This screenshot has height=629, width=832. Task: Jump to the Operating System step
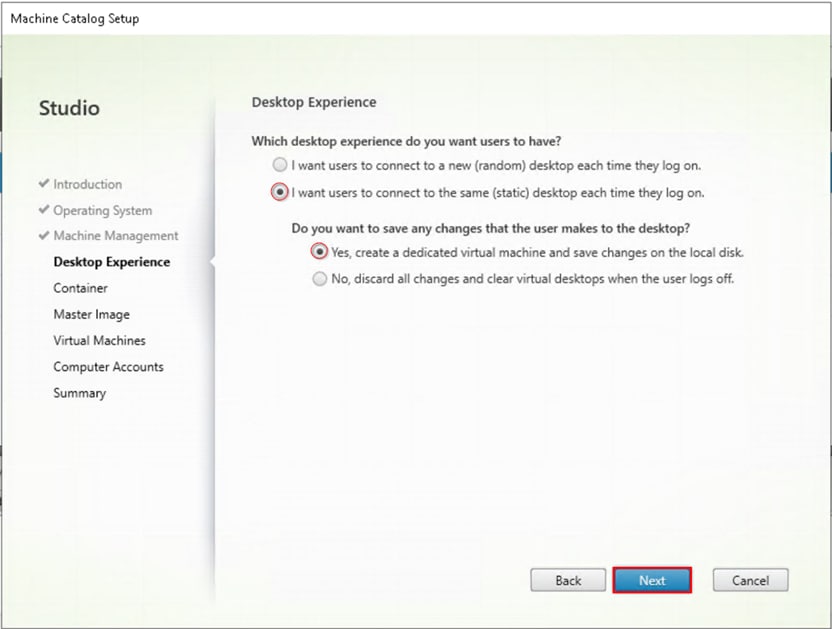(102, 210)
